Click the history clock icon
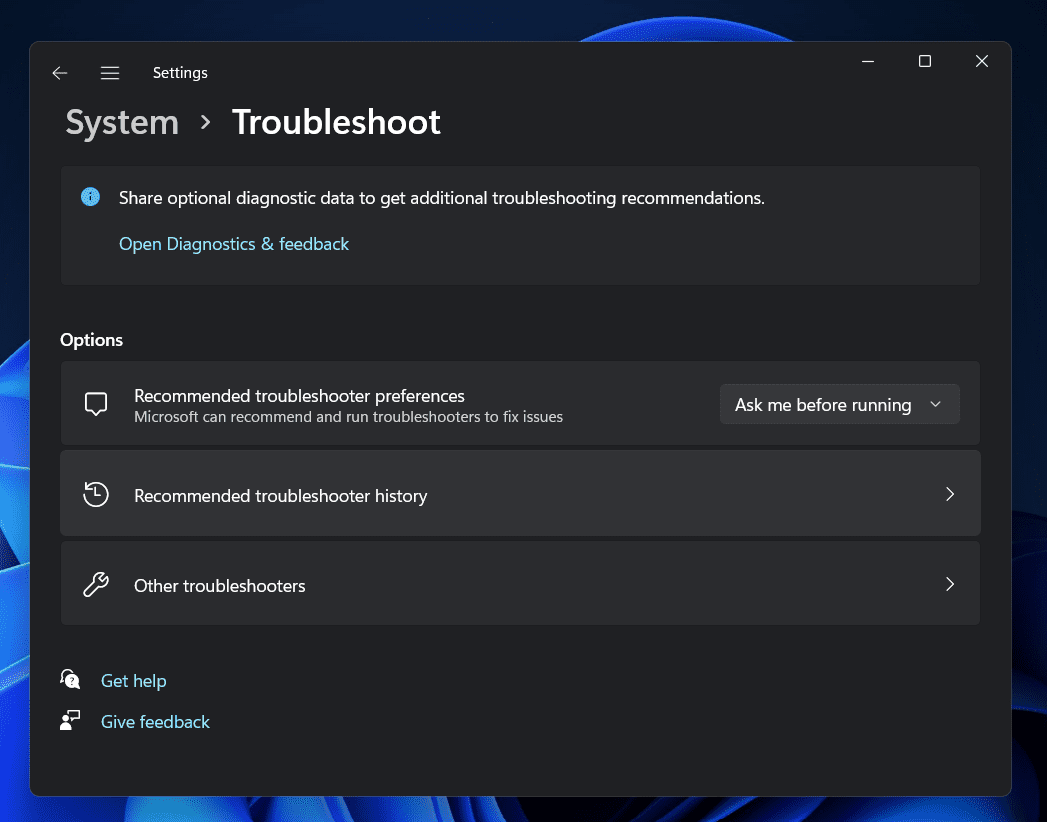This screenshot has height=822, width=1047. coord(96,494)
